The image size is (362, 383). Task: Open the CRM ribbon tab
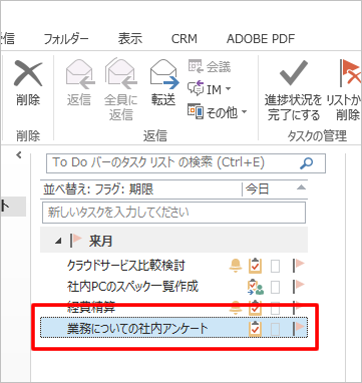point(184,39)
